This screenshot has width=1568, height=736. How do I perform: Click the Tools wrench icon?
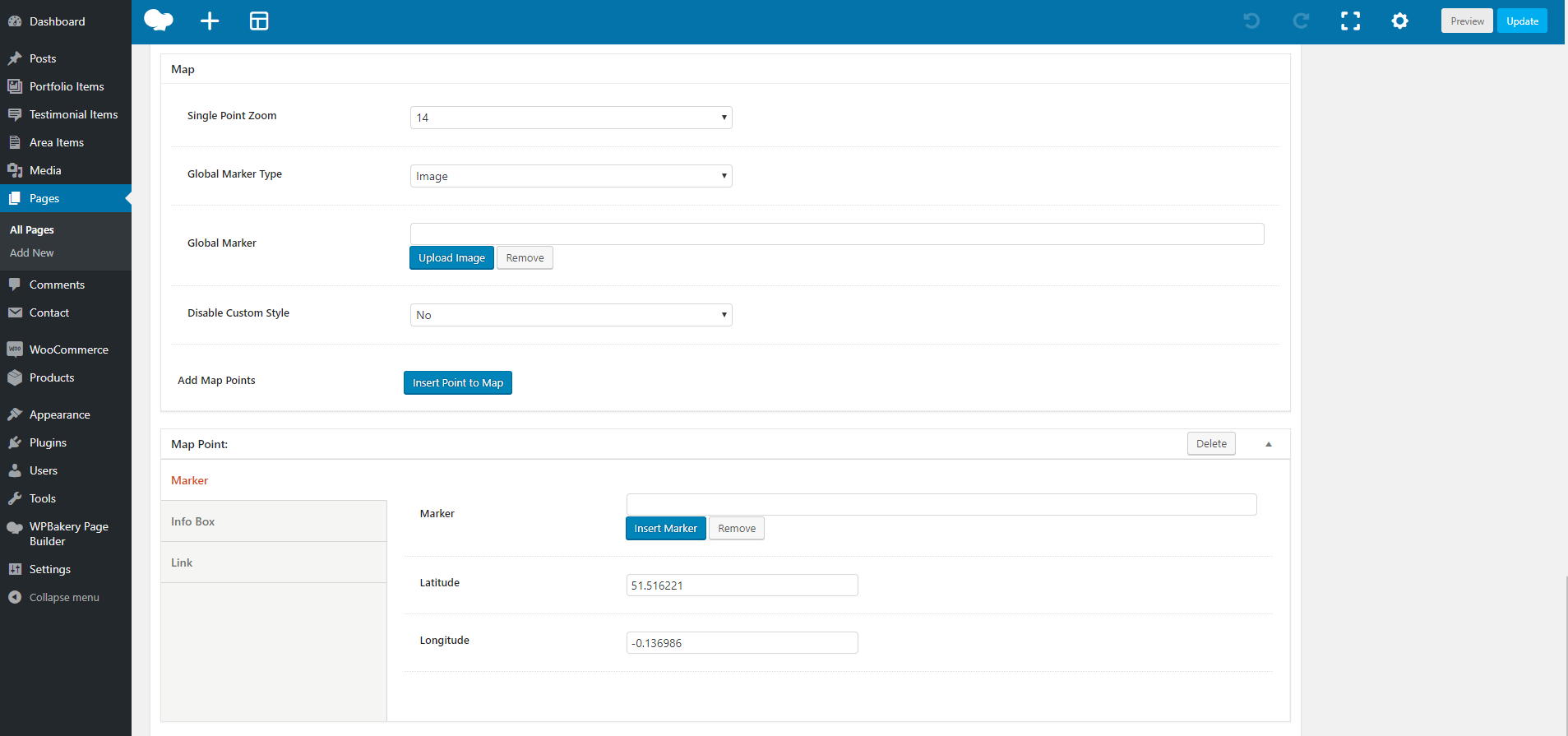click(x=15, y=498)
